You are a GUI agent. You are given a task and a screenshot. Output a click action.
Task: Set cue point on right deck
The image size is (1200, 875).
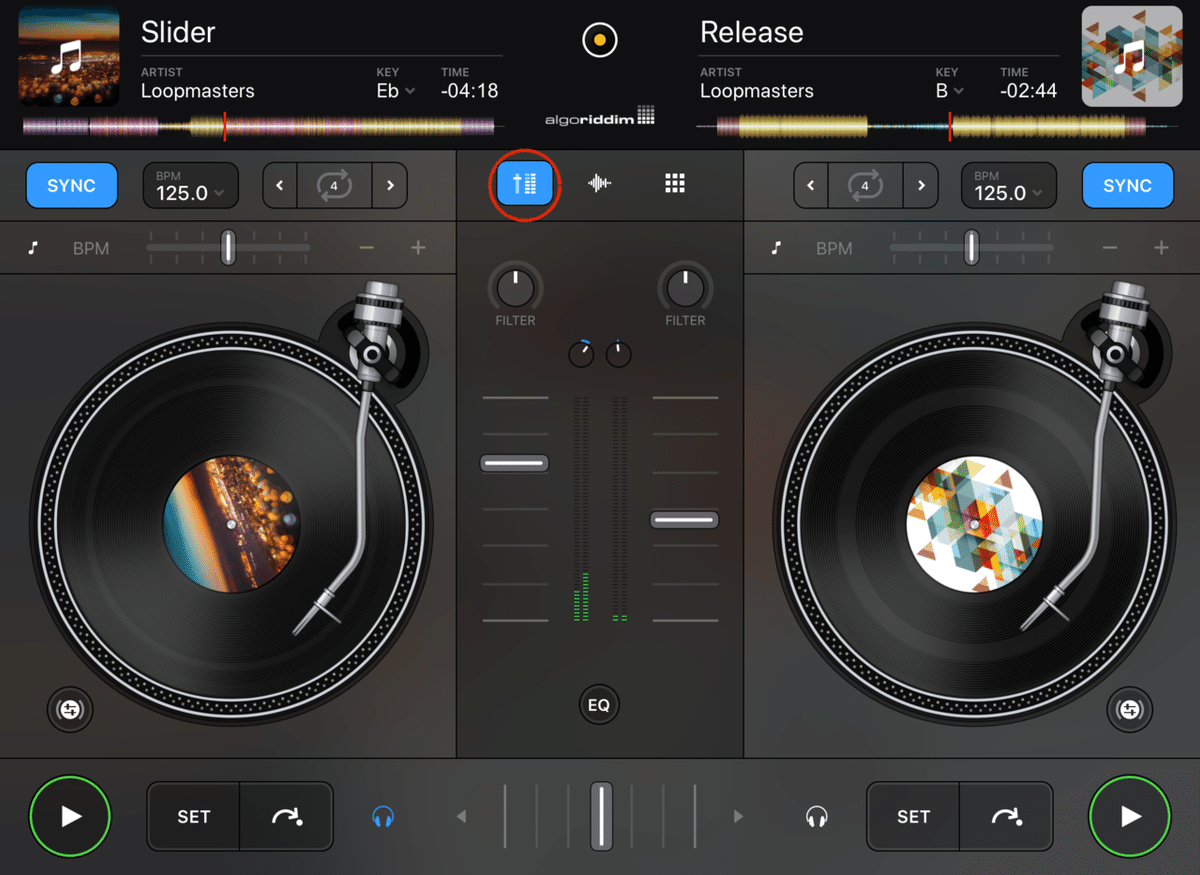(x=914, y=817)
